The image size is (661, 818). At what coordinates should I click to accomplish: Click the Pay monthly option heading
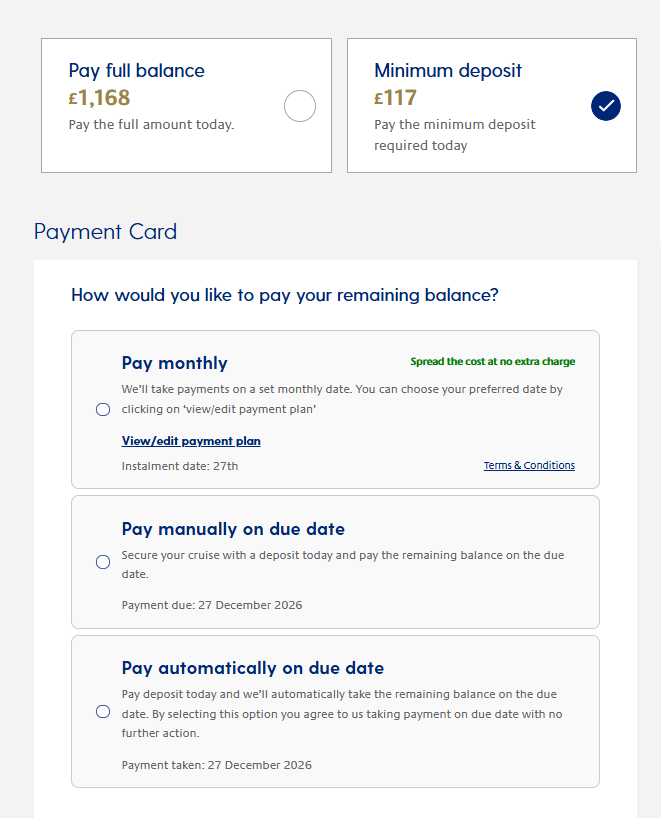[175, 363]
